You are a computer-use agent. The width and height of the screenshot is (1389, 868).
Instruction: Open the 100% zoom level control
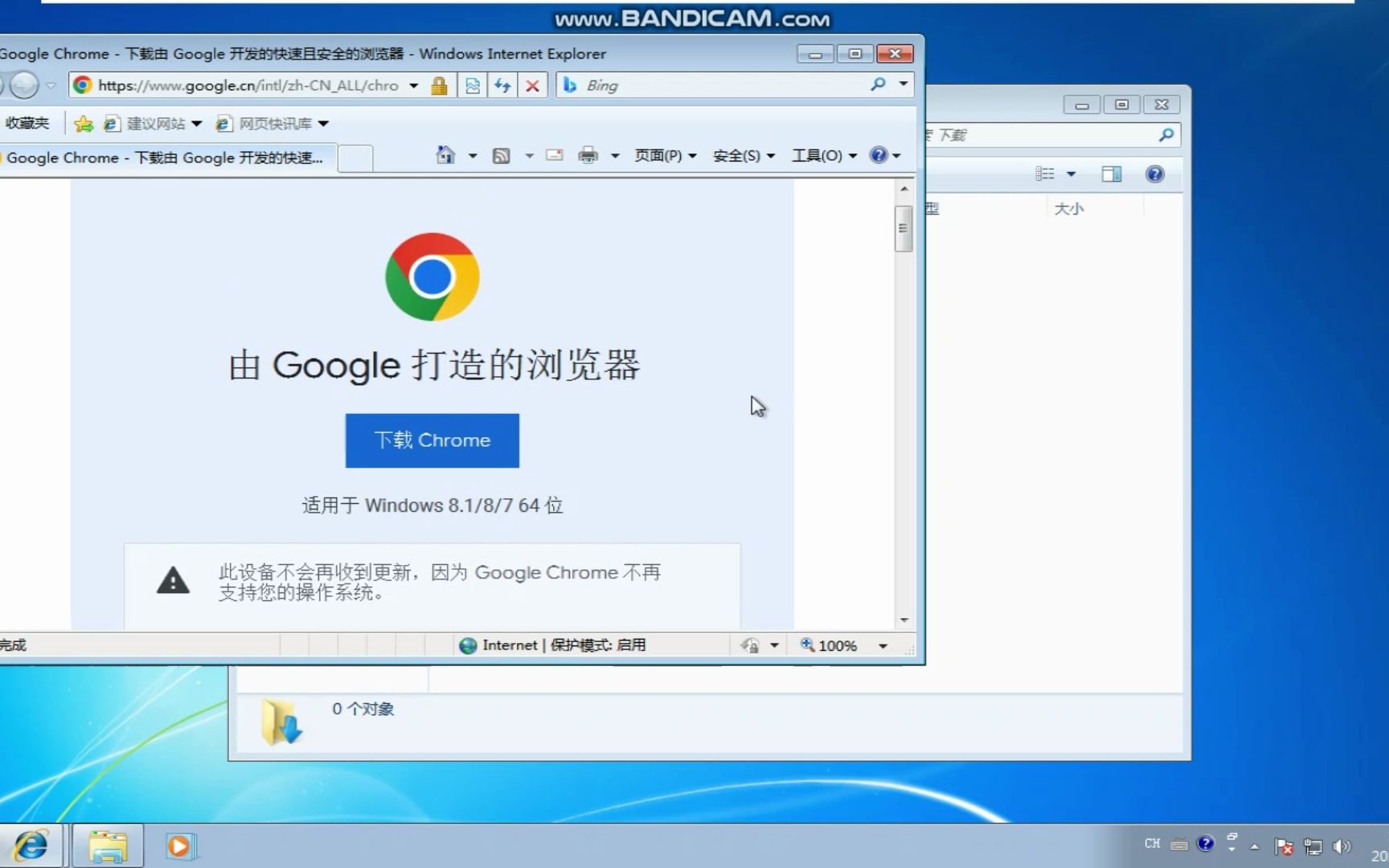tap(843, 645)
